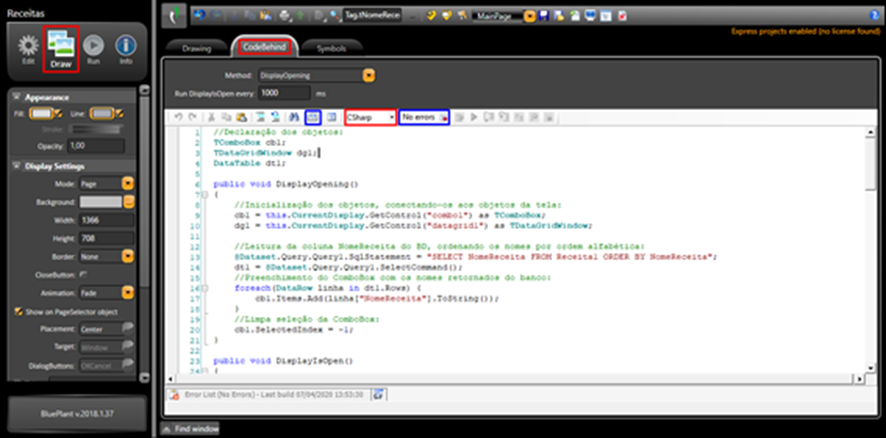The image size is (886, 438).
Task: Click the Find window button
Action: pos(191,428)
